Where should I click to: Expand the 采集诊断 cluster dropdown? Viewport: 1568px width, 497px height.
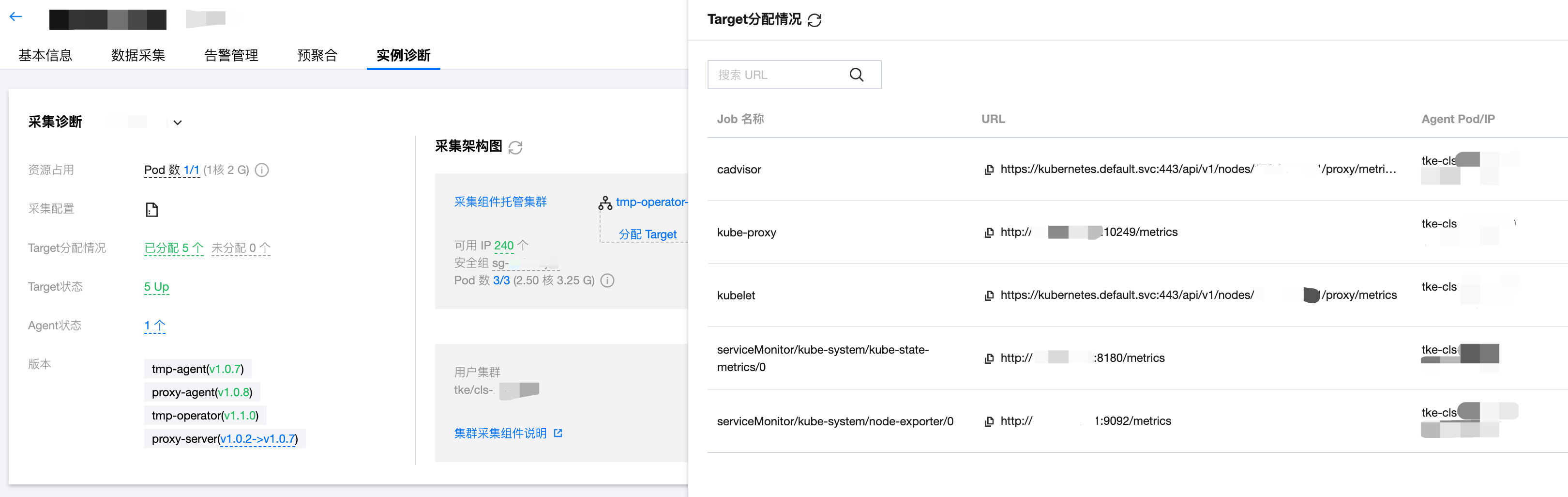(177, 123)
